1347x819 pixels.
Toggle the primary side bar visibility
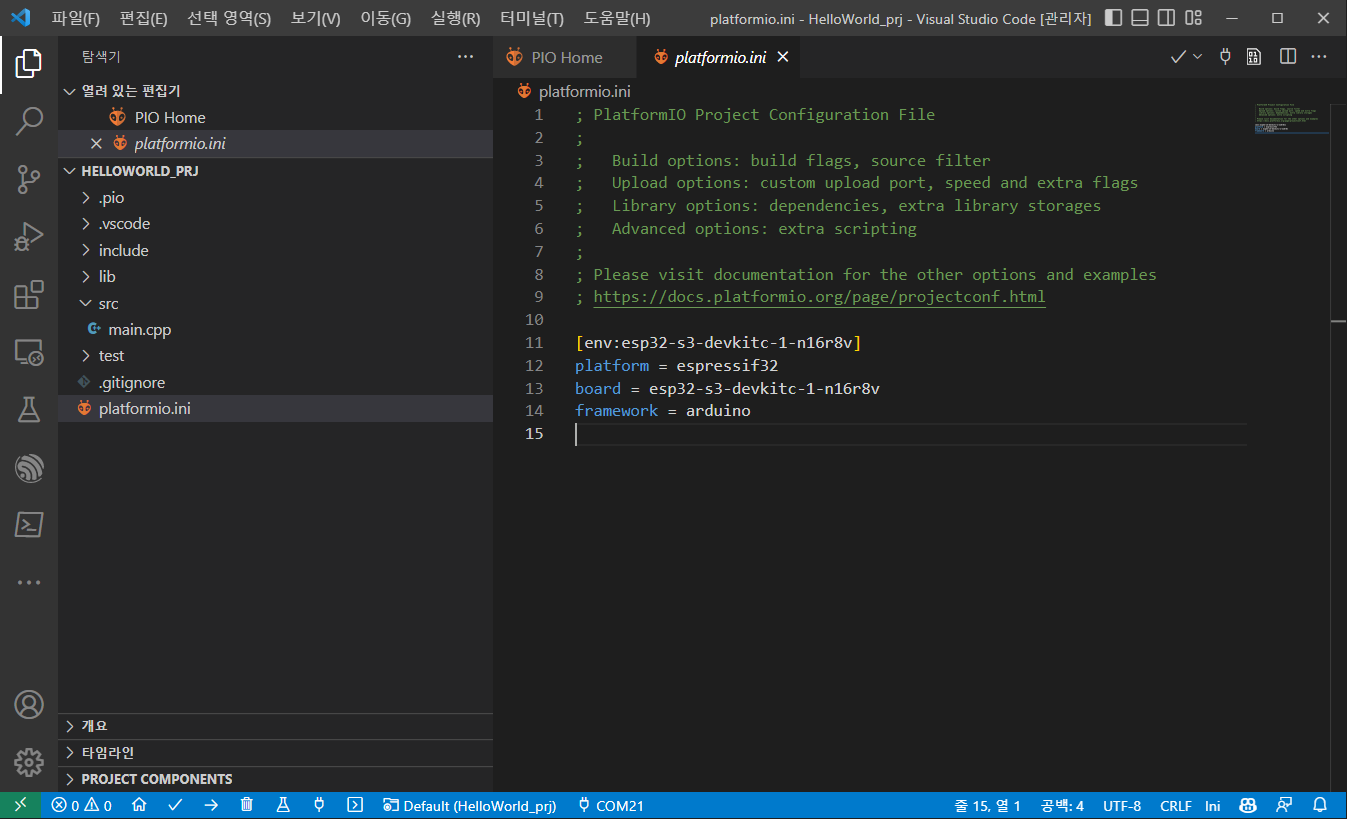[1114, 18]
